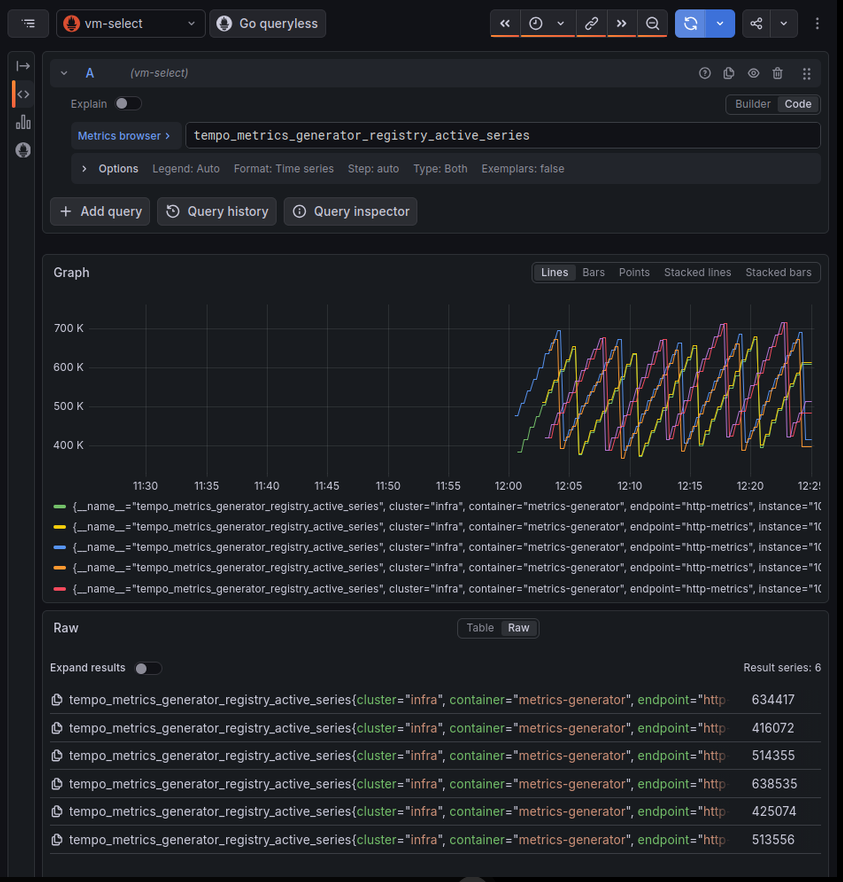Duplicate query A using the copy icon
Viewport: 843px width, 882px height.
coord(729,73)
